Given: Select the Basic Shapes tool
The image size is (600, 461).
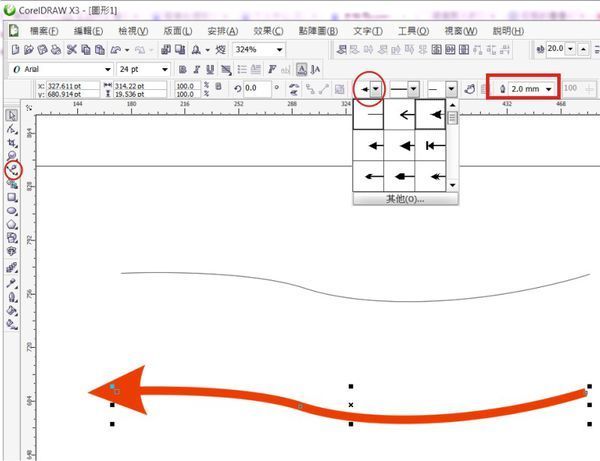Looking at the screenshot, I should point(12,238).
